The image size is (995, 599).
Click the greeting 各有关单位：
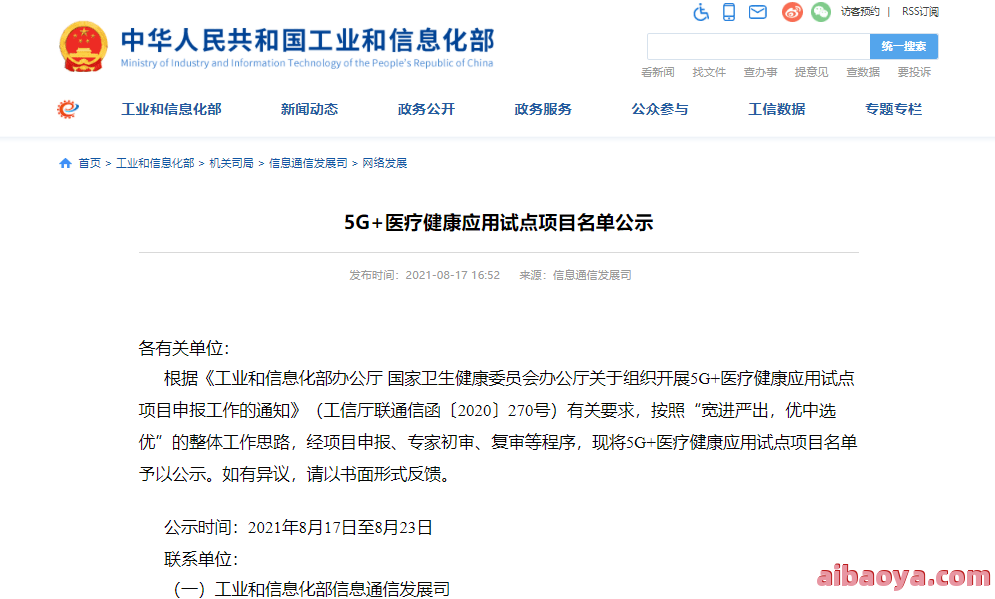click(x=184, y=348)
